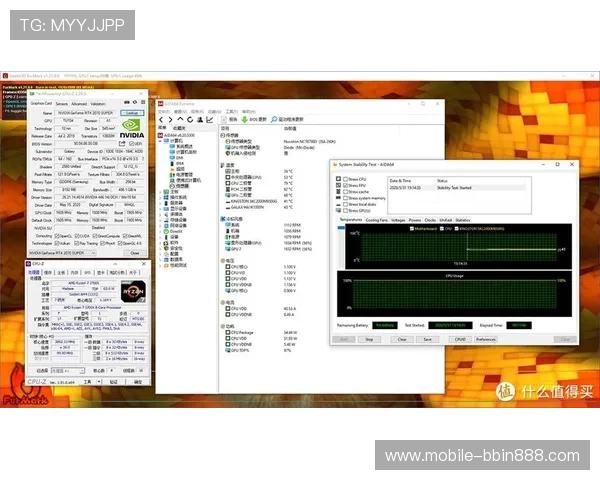Click the GPU-Z bus interface question mark
600x480 pixels.
tap(143, 159)
